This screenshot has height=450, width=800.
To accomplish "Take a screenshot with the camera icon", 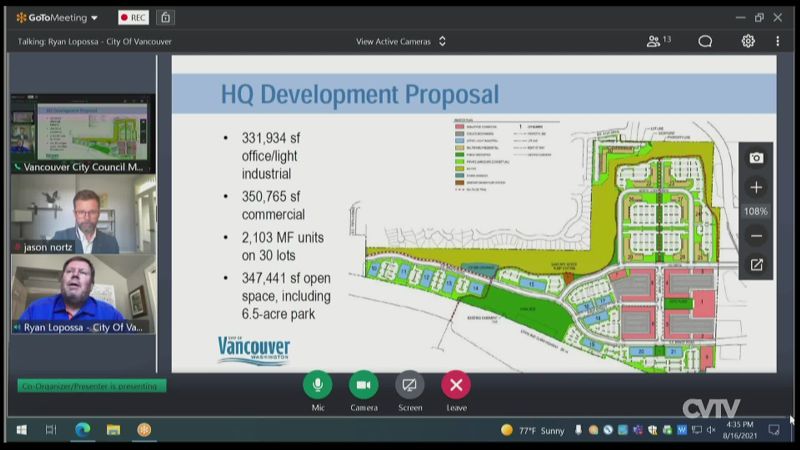I will coord(756,158).
